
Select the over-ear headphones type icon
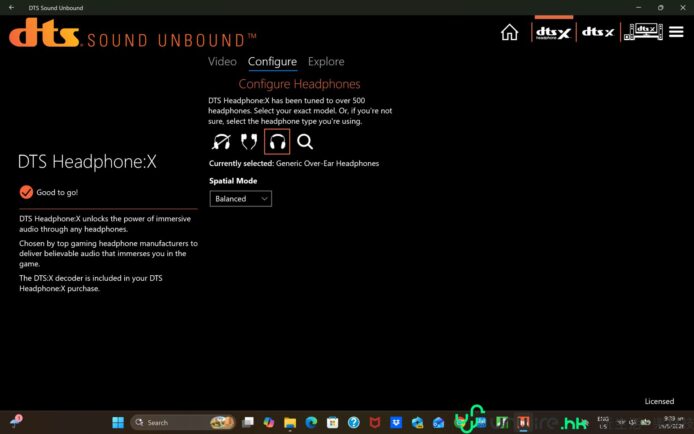coord(277,142)
